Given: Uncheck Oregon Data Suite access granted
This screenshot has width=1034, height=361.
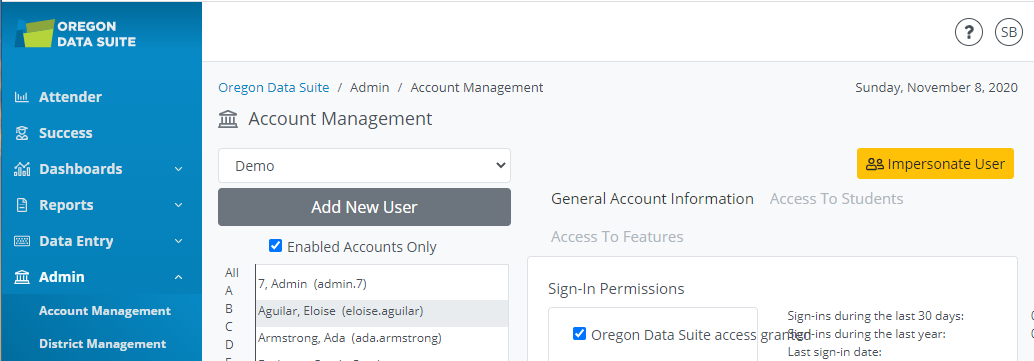Looking at the screenshot, I should click(579, 333).
